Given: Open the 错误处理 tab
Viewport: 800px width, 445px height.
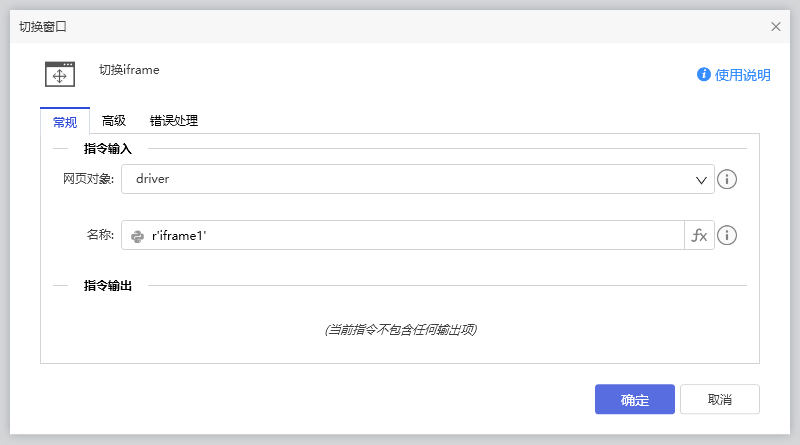Looking at the screenshot, I should [x=174, y=121].
